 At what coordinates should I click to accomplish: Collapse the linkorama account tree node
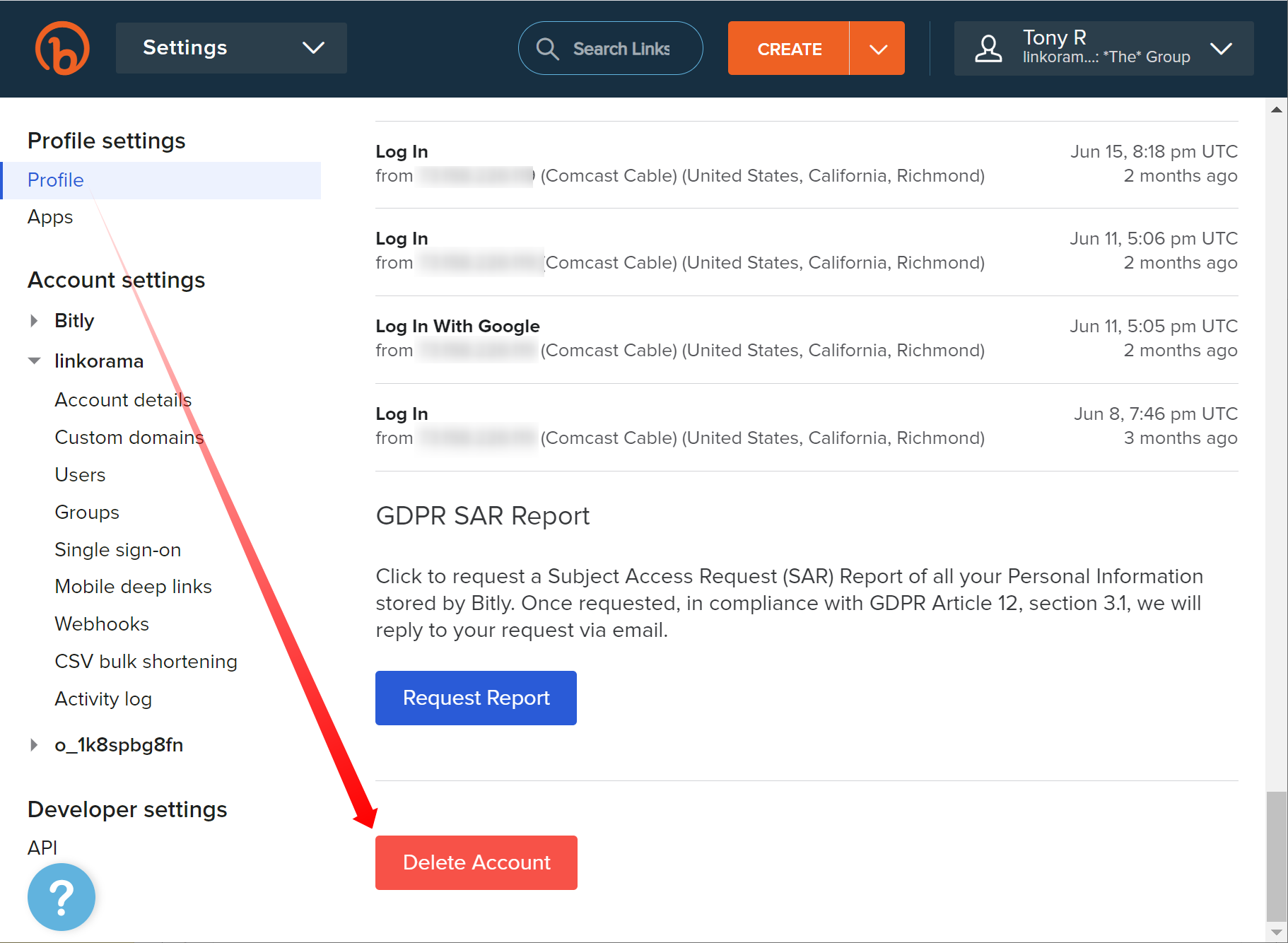coord(34,361)
